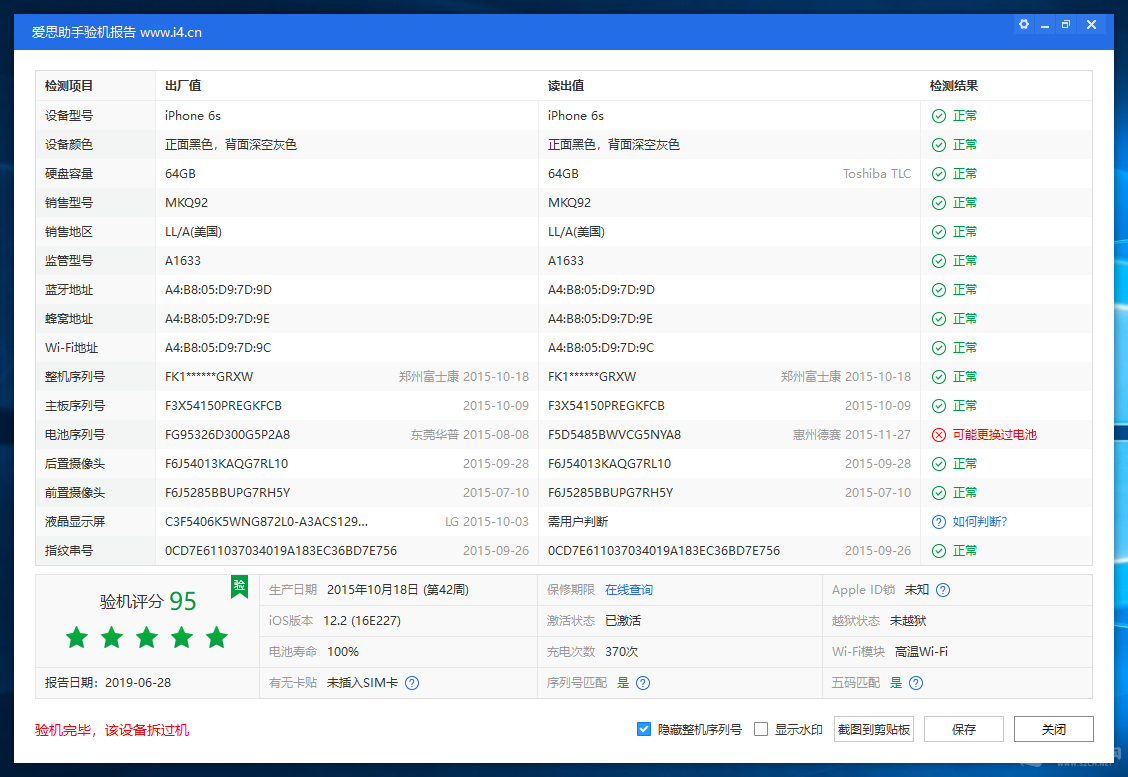Click 检测项目 column header
Image resolution: width=1128 pixels, height=777 pixels.
click(x=69, y=86)
